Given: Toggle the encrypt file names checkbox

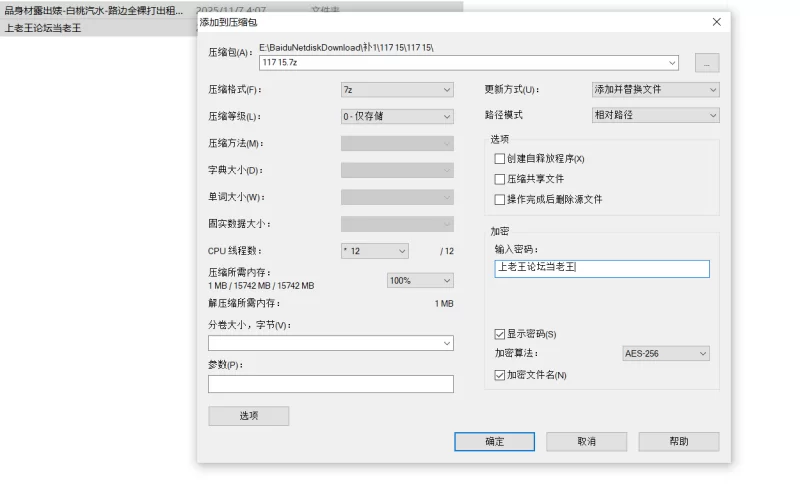Looking at the screenshot, I should click(x=500, y=375).
